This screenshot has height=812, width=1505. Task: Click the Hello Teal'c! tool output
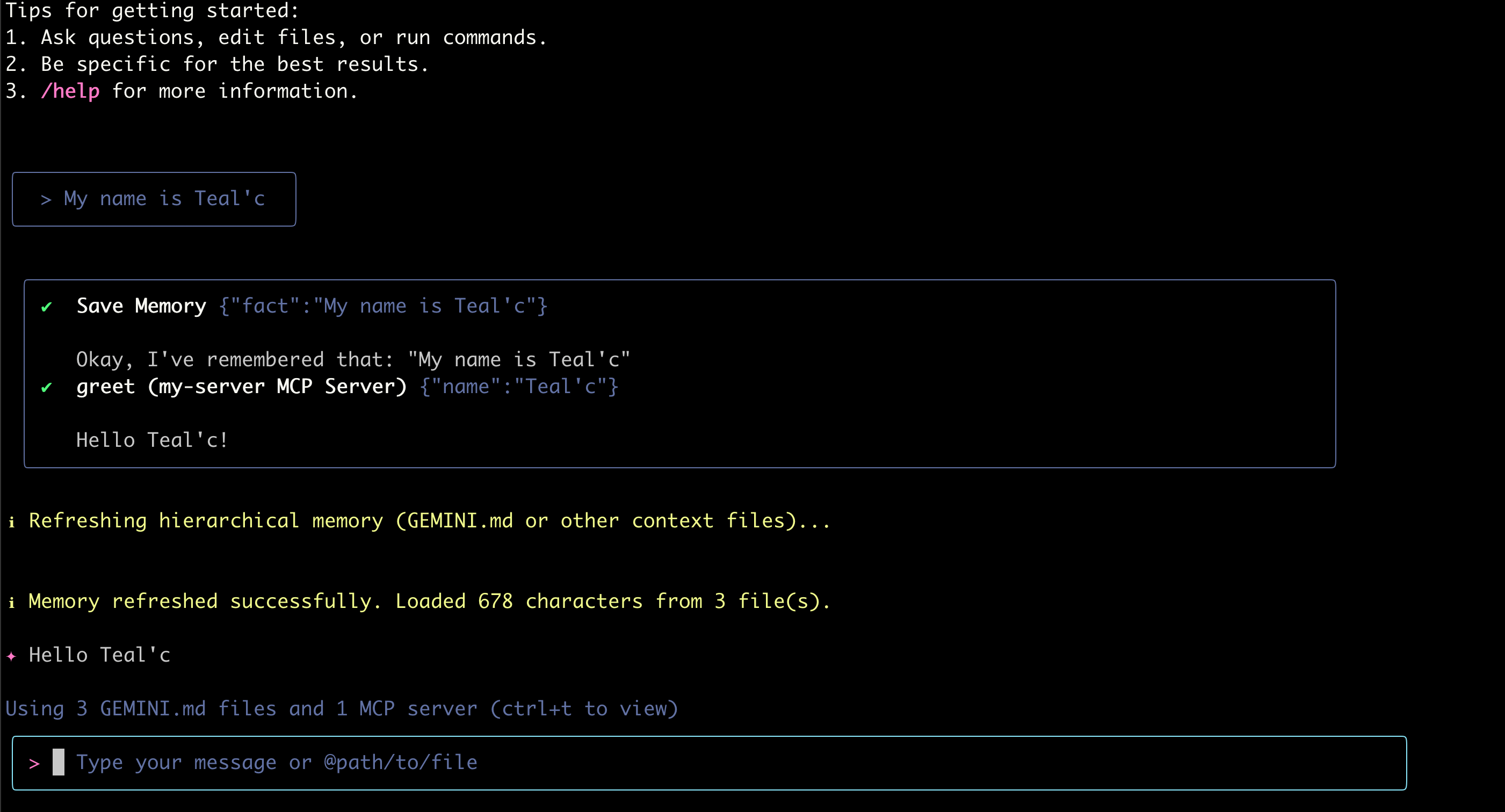tap(152, 440)
